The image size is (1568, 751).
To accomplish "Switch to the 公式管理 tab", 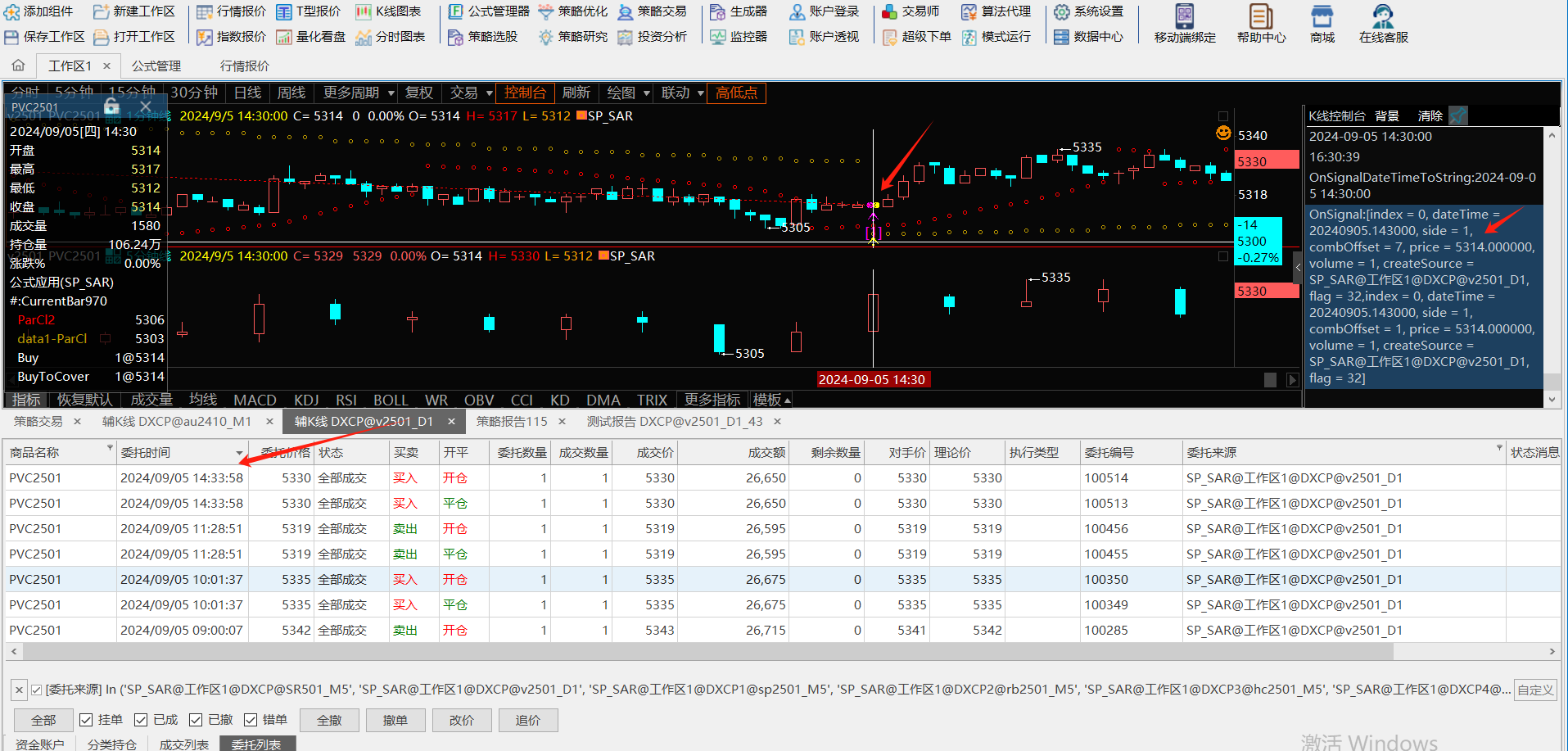I will tap(156, 66).
